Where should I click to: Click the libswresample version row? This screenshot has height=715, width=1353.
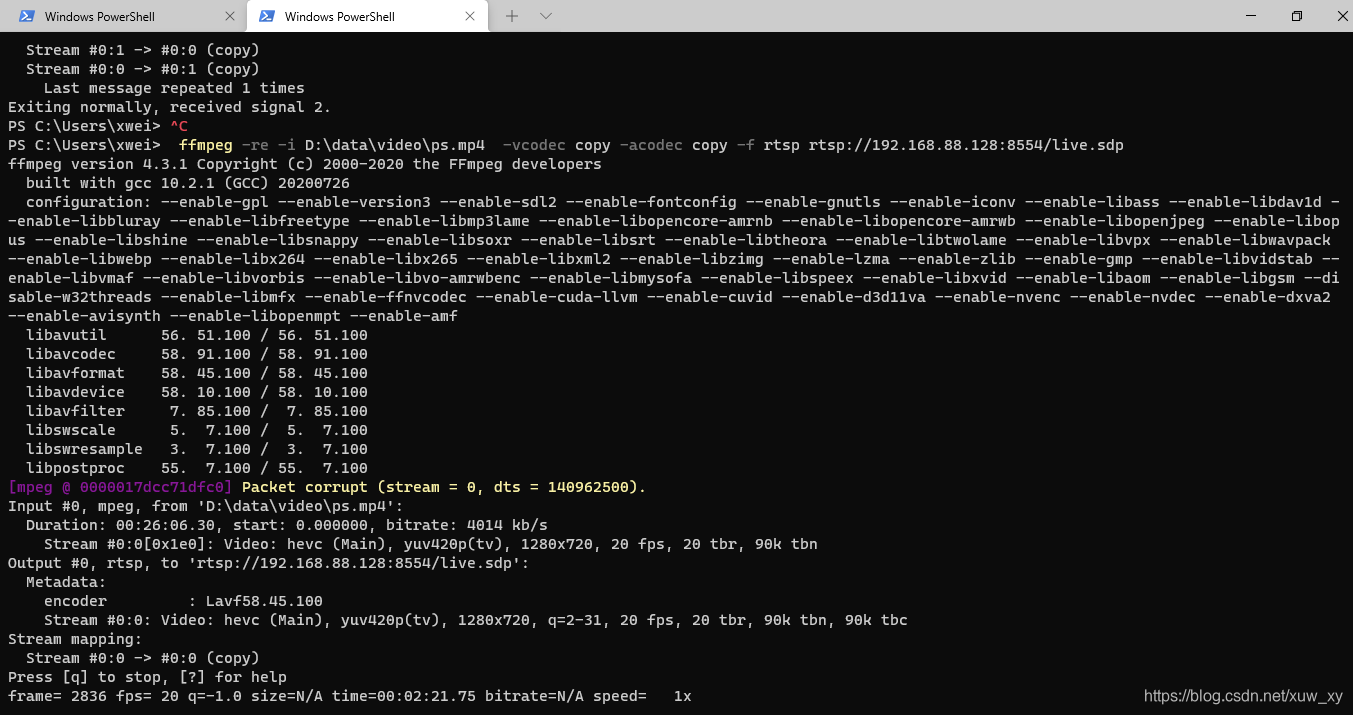point(197,449)
